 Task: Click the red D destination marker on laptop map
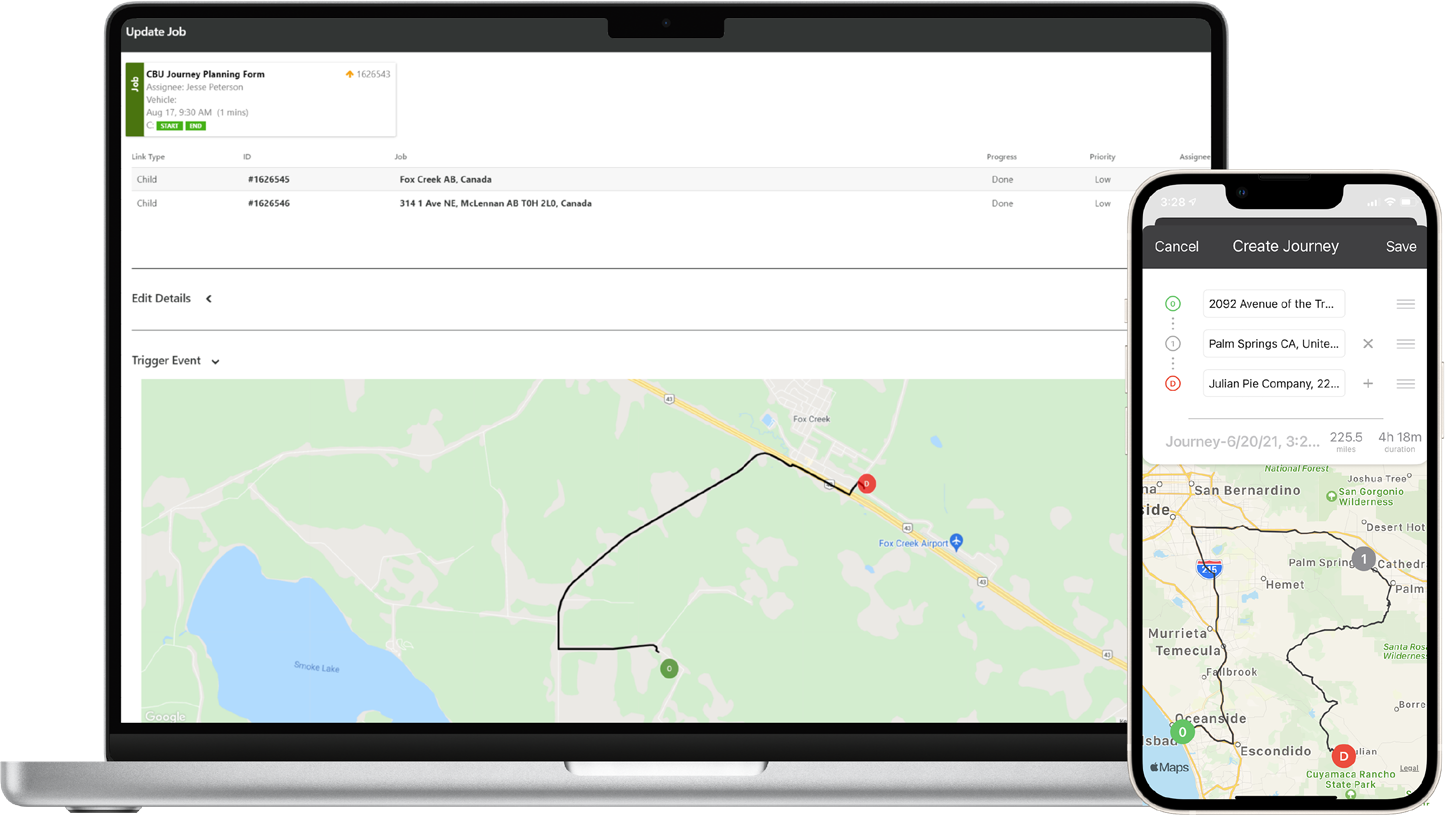[867, 484]
